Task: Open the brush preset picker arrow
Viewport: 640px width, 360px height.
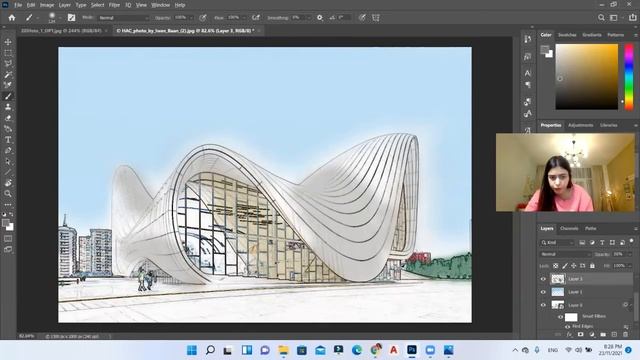Action: 60,18
